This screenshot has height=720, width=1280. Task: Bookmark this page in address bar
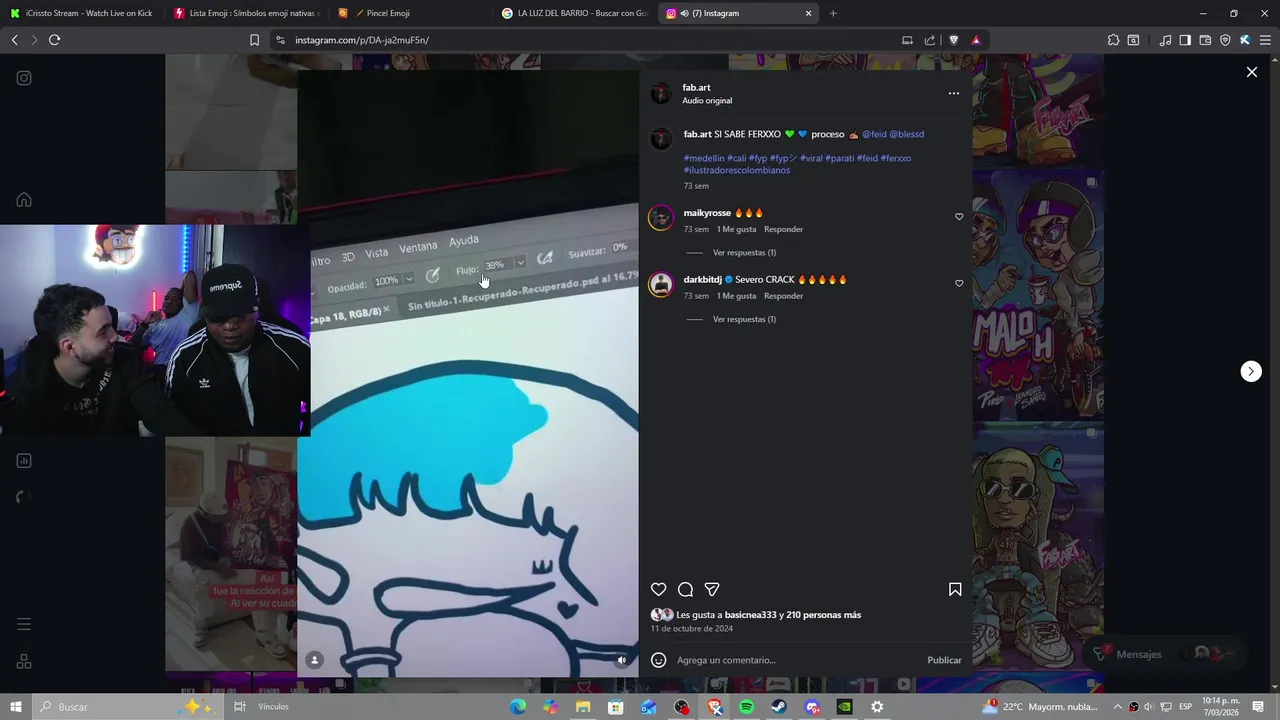(x=254, y=40)
